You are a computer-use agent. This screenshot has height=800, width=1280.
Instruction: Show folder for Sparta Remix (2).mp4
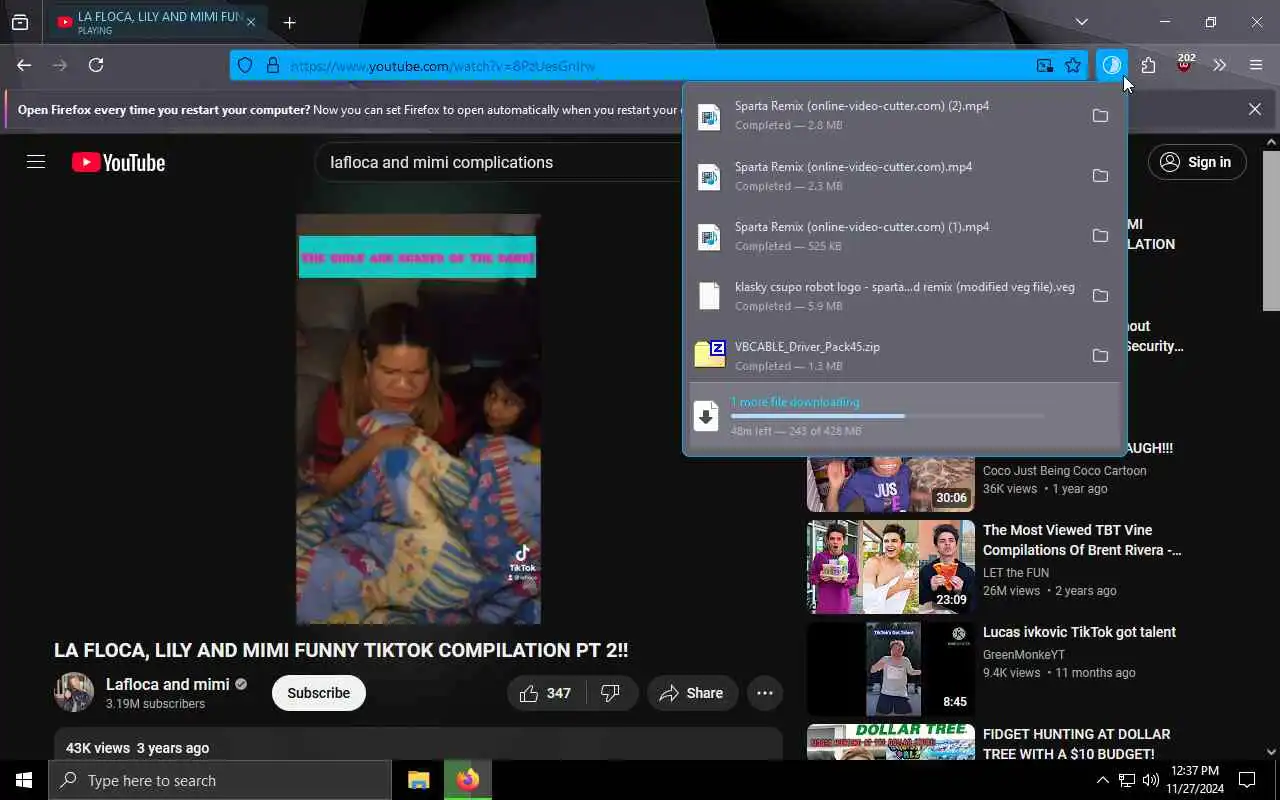click(x=1100, y=115)
